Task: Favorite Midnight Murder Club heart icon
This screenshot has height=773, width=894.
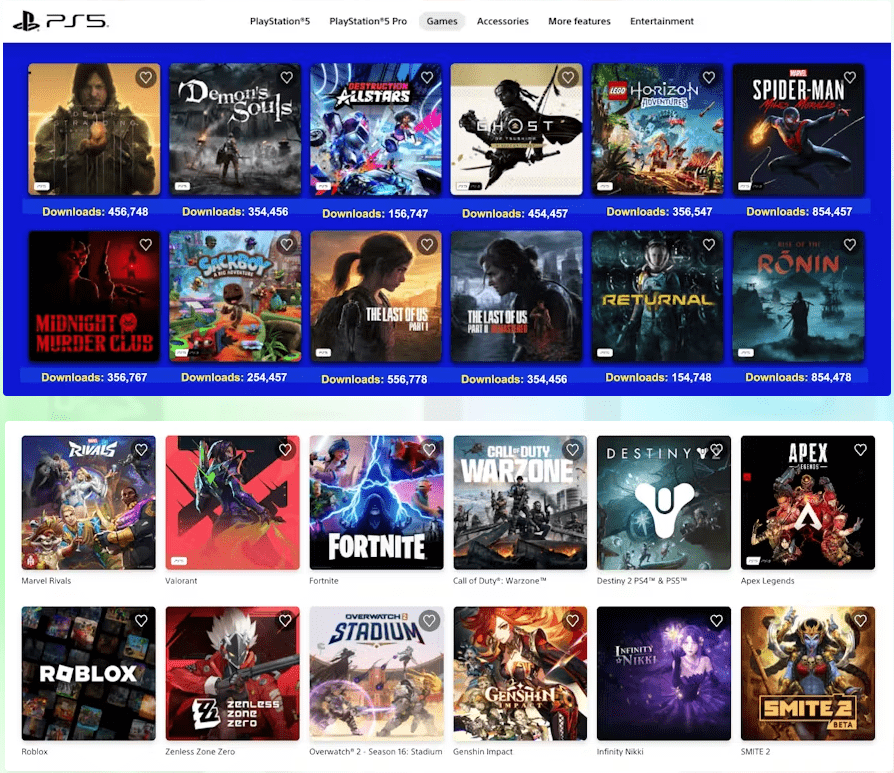Action: (146, 245)
